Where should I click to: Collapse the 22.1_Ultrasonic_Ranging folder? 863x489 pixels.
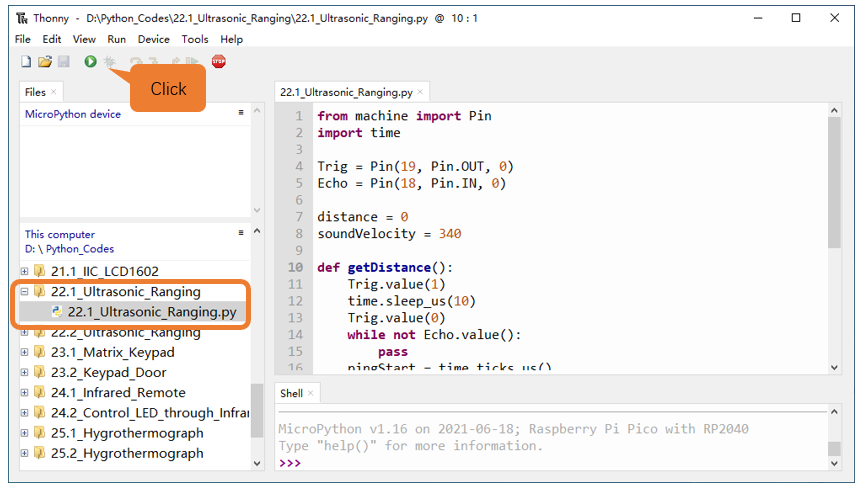(24, 291)
